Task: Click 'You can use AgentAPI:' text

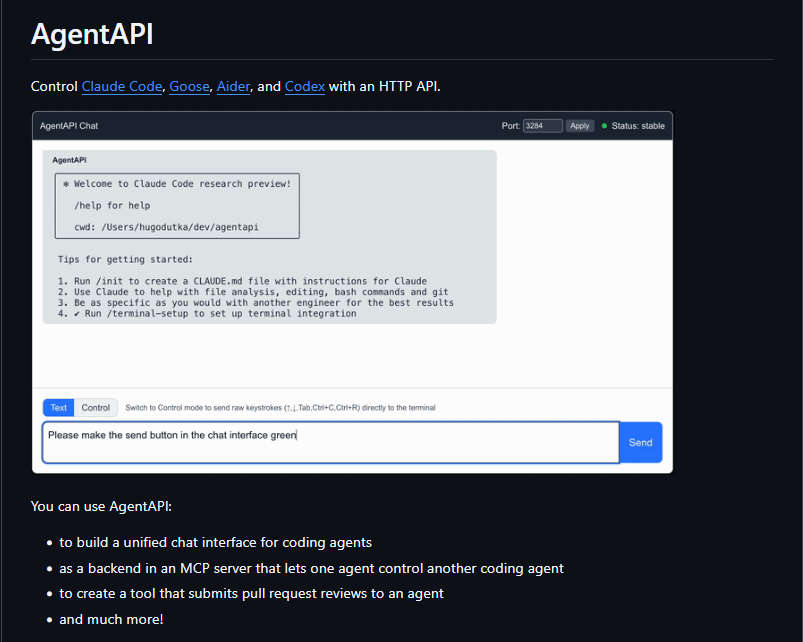Action: (101, 506)
